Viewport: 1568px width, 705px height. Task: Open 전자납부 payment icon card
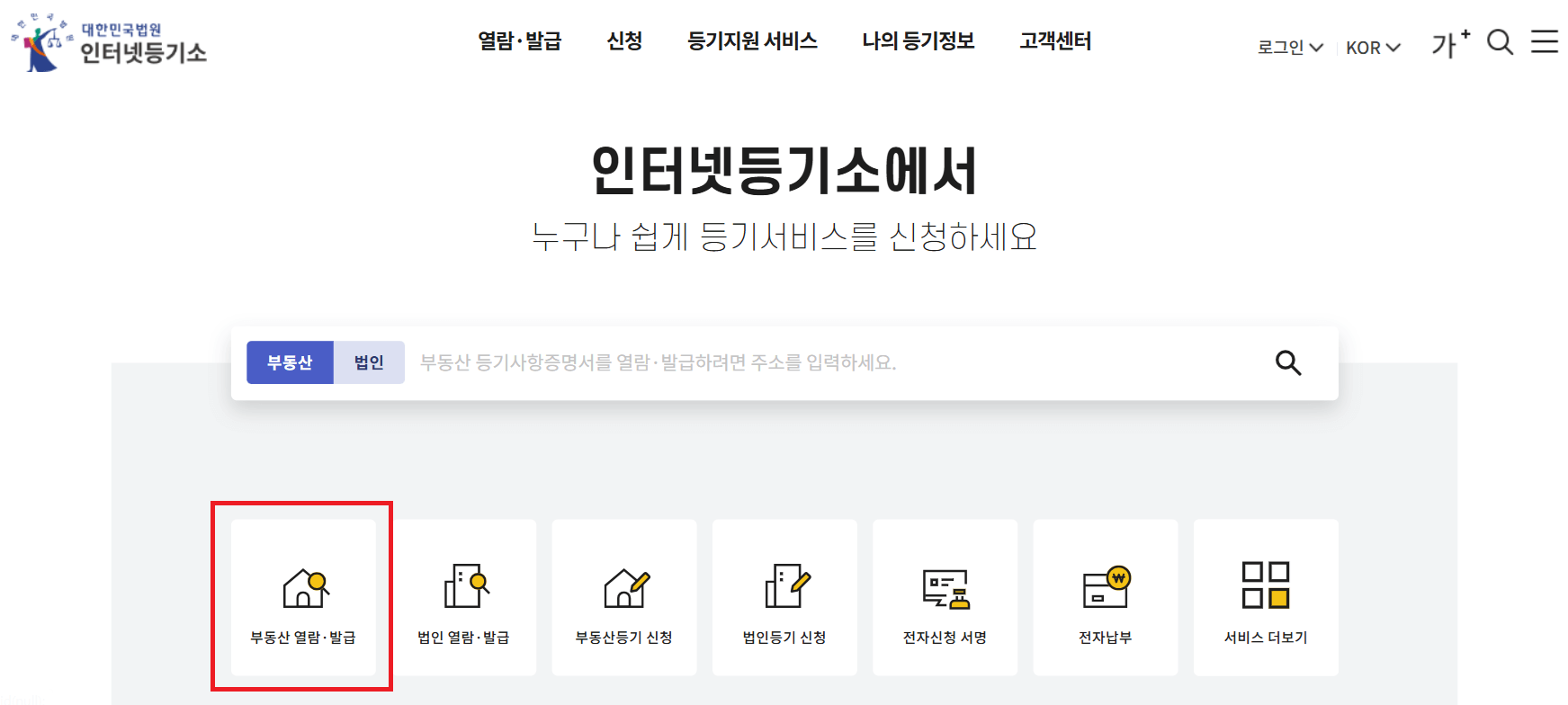(1106, 597)
